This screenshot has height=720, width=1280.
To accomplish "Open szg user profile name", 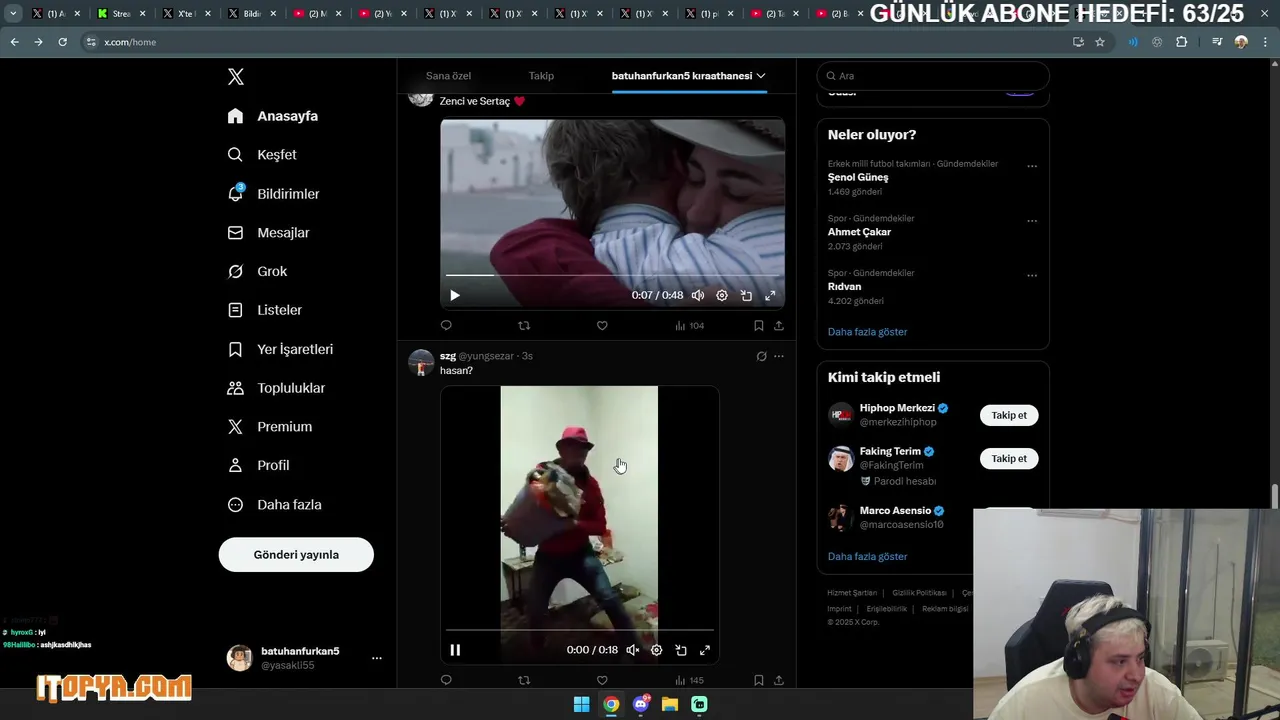I will coord(448,356).
